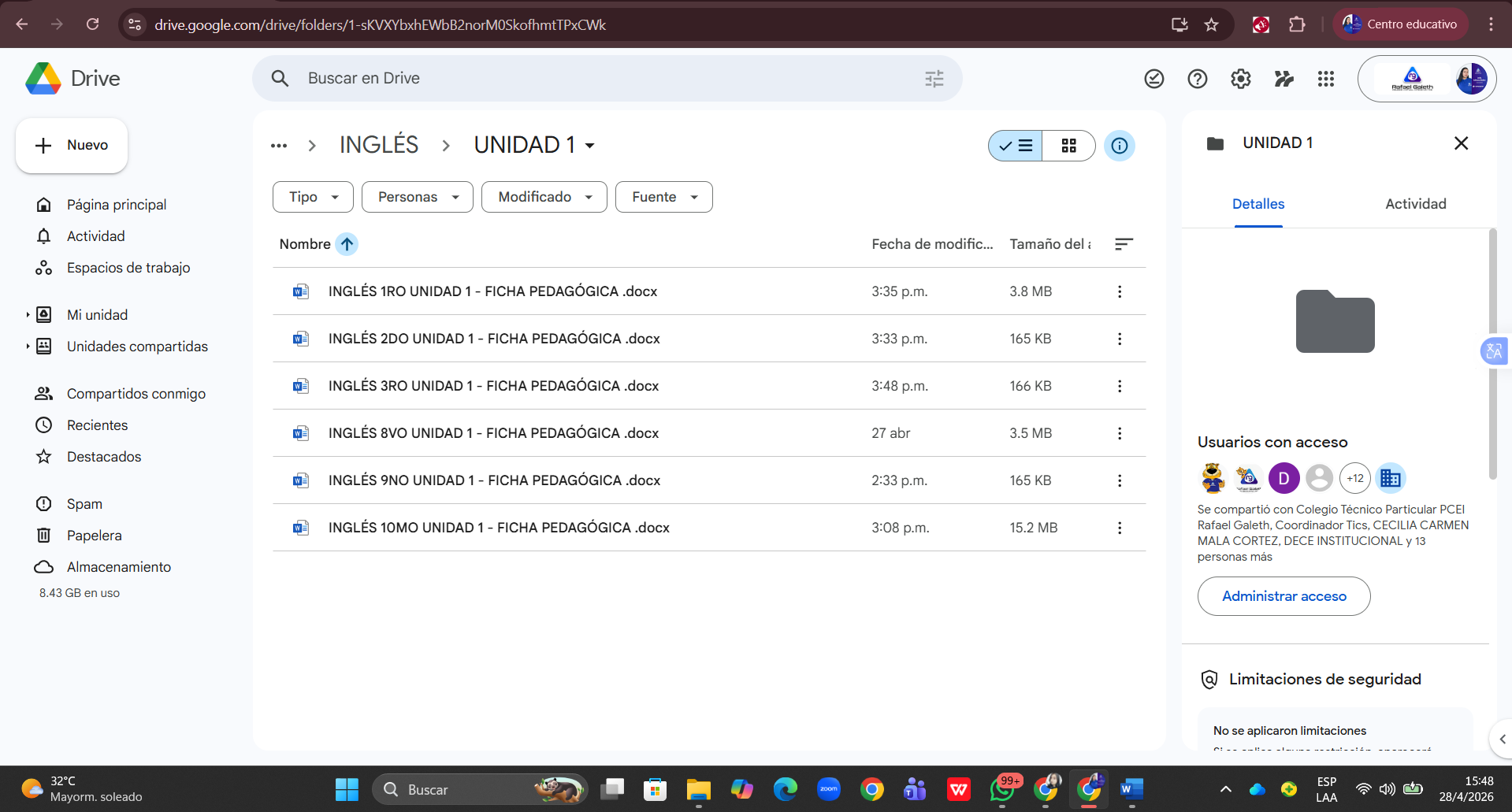Open sort options icon in list header

(1124, 244)
